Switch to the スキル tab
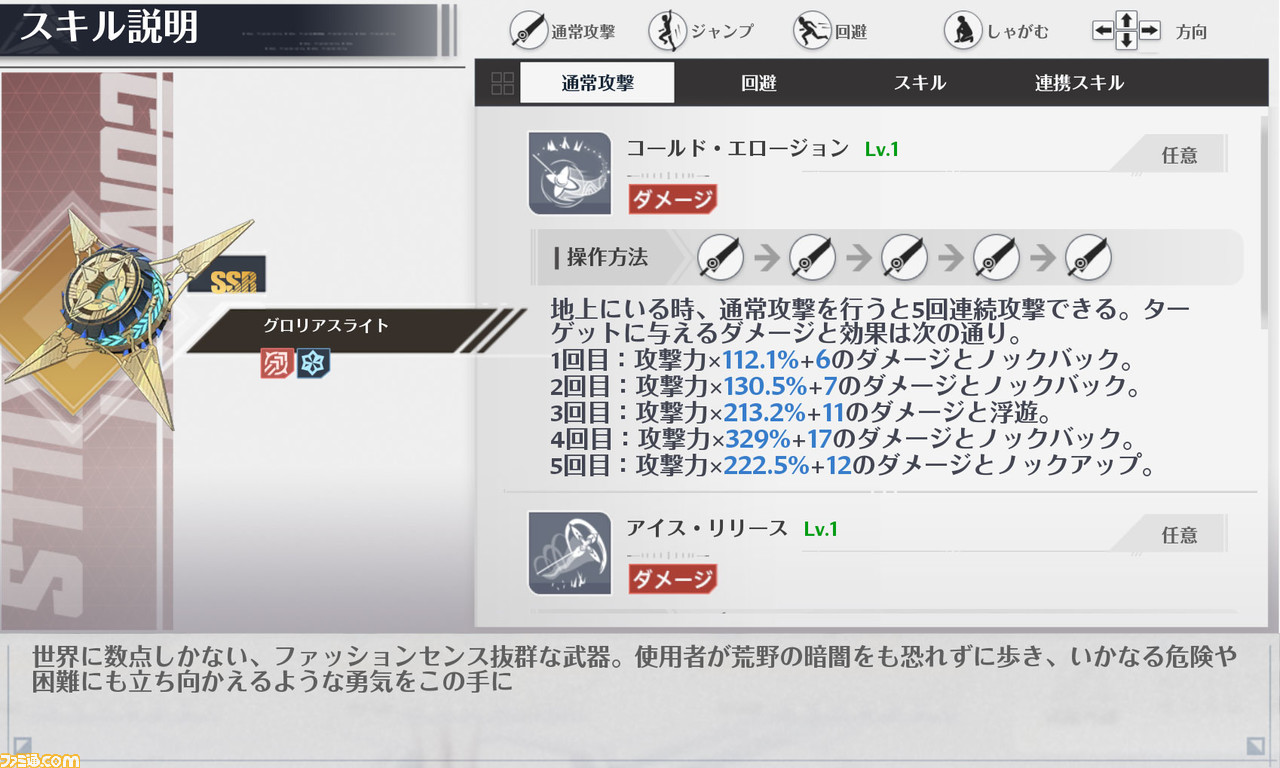1280x768 pixels. (920, 83)
